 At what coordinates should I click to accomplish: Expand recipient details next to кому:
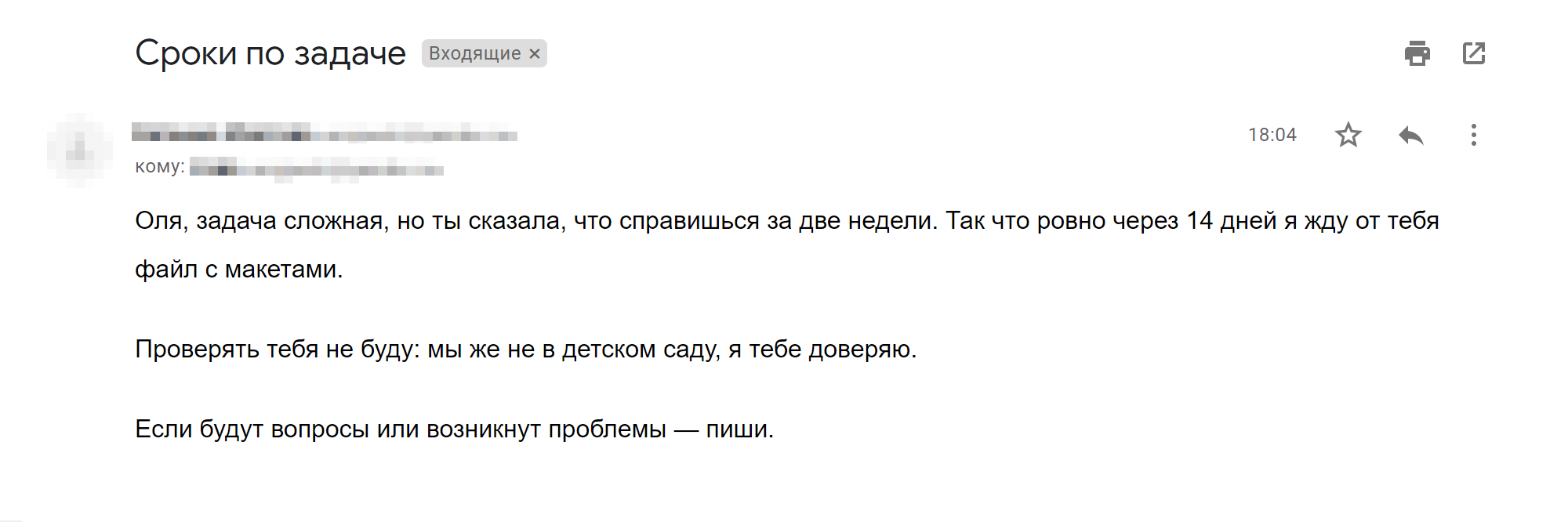[x=317, y=168]
